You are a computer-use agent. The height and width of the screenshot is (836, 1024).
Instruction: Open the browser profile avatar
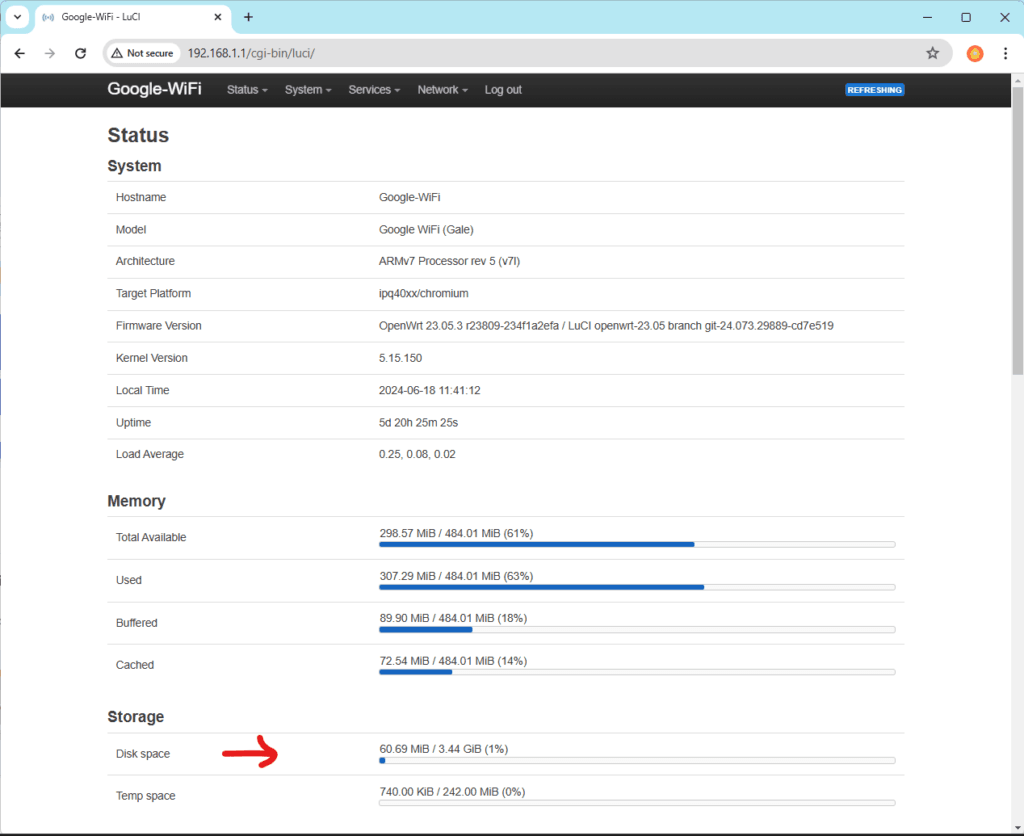(x=974, y=54)
